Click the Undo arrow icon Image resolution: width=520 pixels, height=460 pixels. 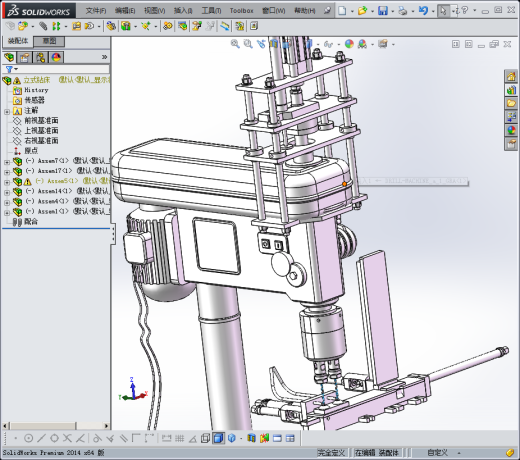(423, 11)
